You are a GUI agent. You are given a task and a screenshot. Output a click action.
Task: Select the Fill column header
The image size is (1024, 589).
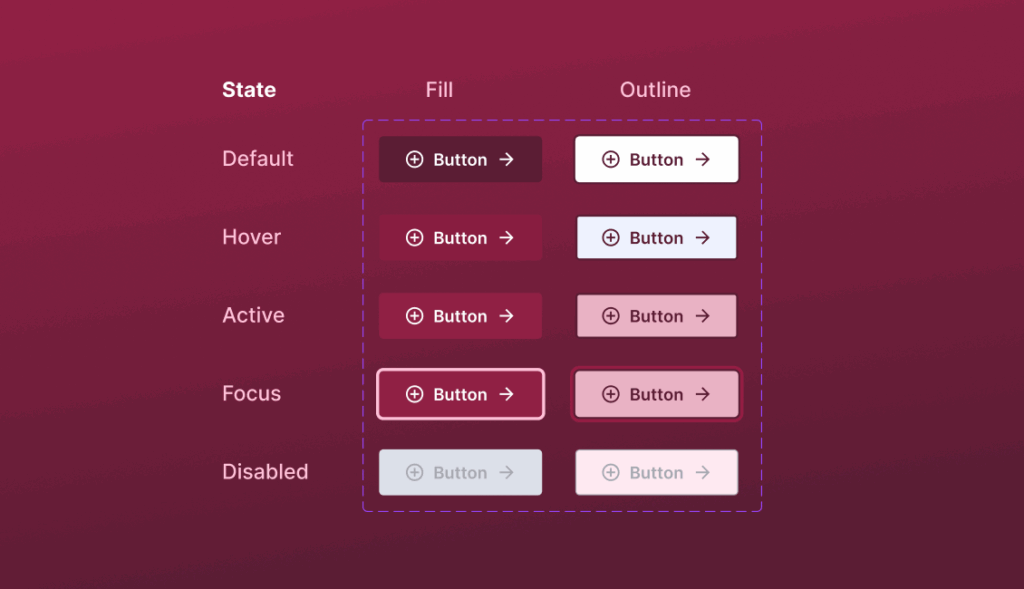(439, 89)
